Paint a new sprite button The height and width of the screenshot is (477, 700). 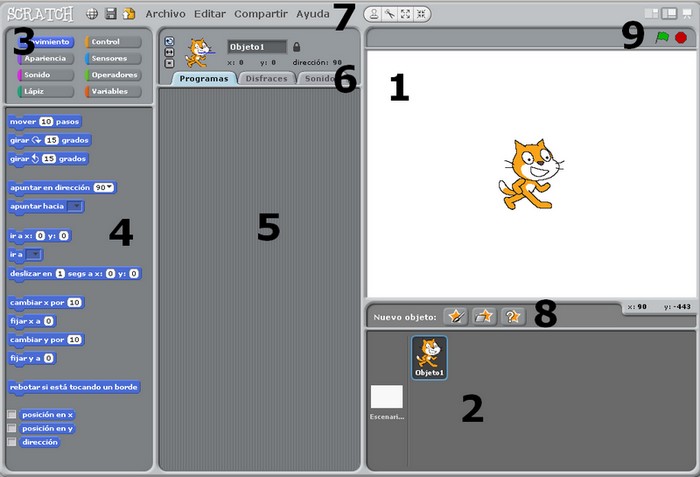point(455,317)
